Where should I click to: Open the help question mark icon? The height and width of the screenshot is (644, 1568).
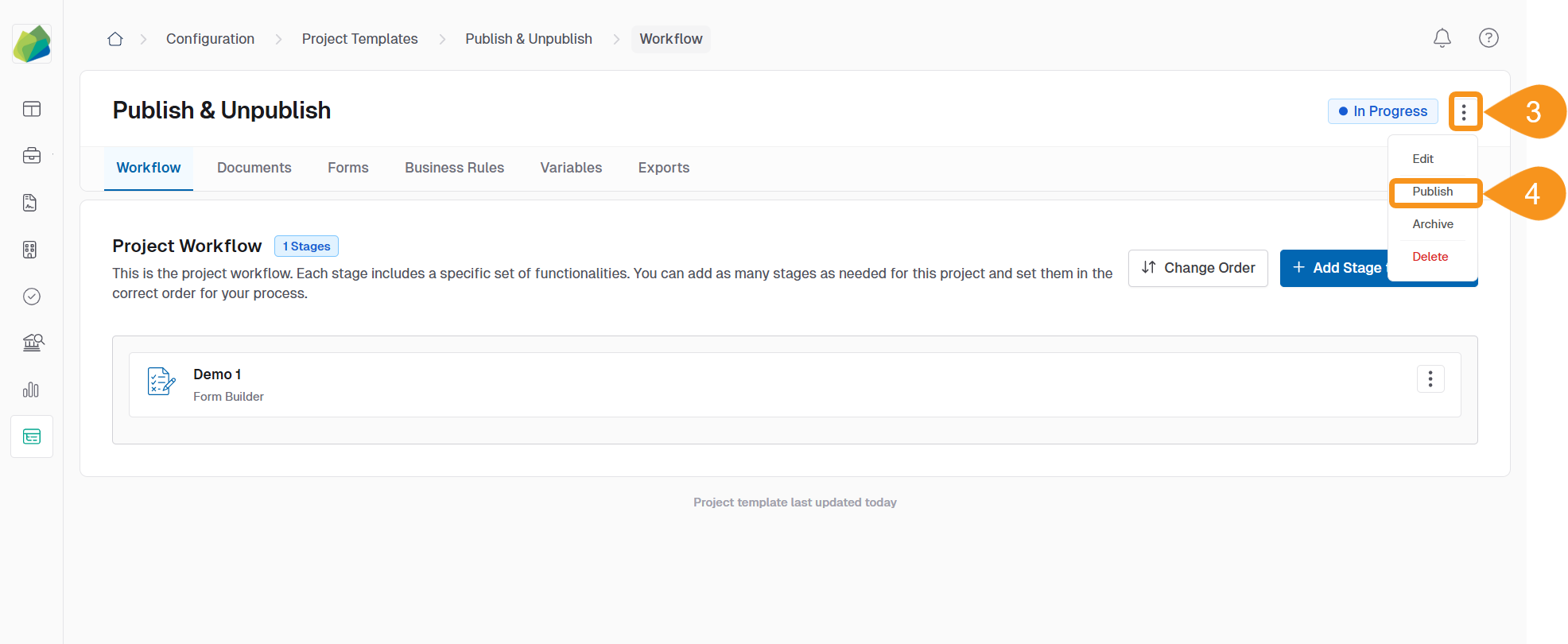point(1488,38)
